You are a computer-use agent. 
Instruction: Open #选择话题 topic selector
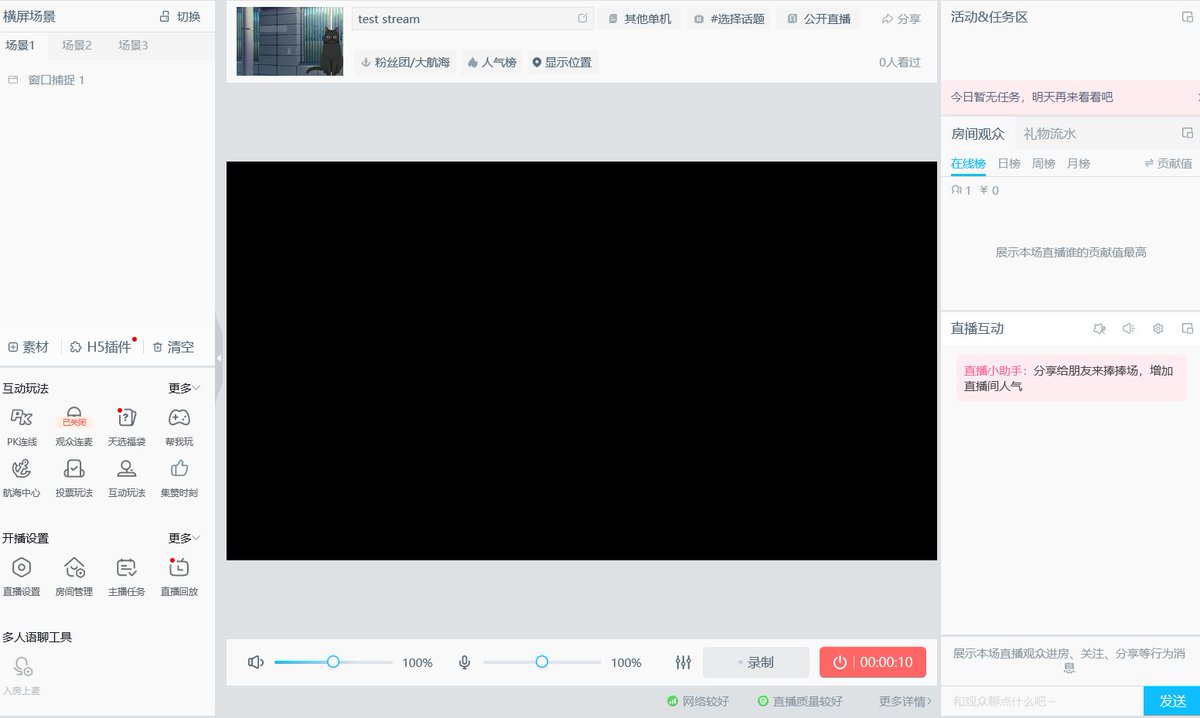(730, 19)
